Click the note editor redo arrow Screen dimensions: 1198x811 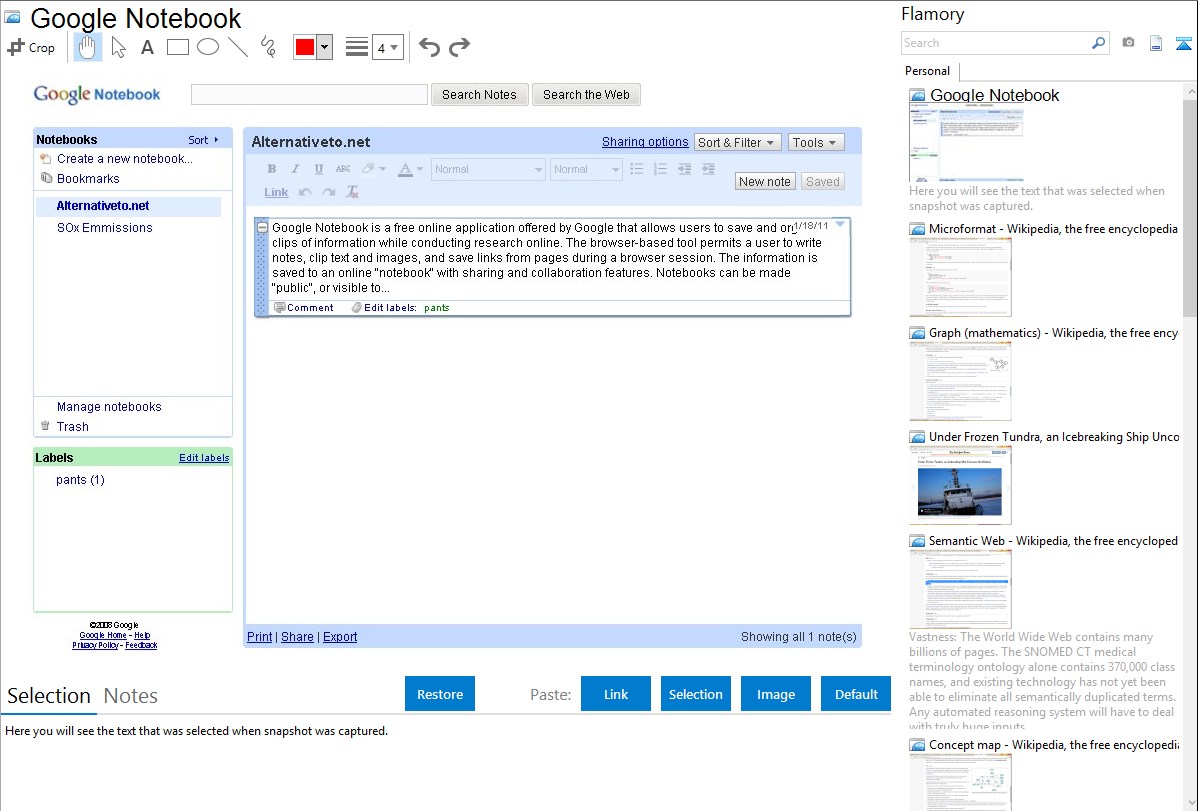329,192
